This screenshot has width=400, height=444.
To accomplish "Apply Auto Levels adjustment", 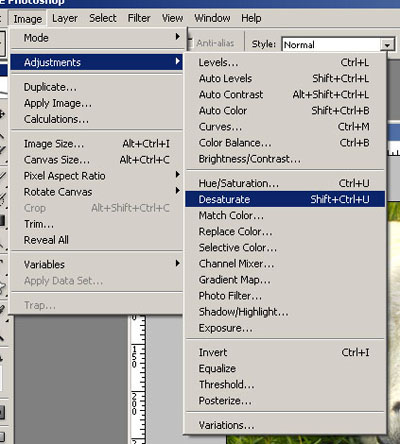I will point(285,78).
